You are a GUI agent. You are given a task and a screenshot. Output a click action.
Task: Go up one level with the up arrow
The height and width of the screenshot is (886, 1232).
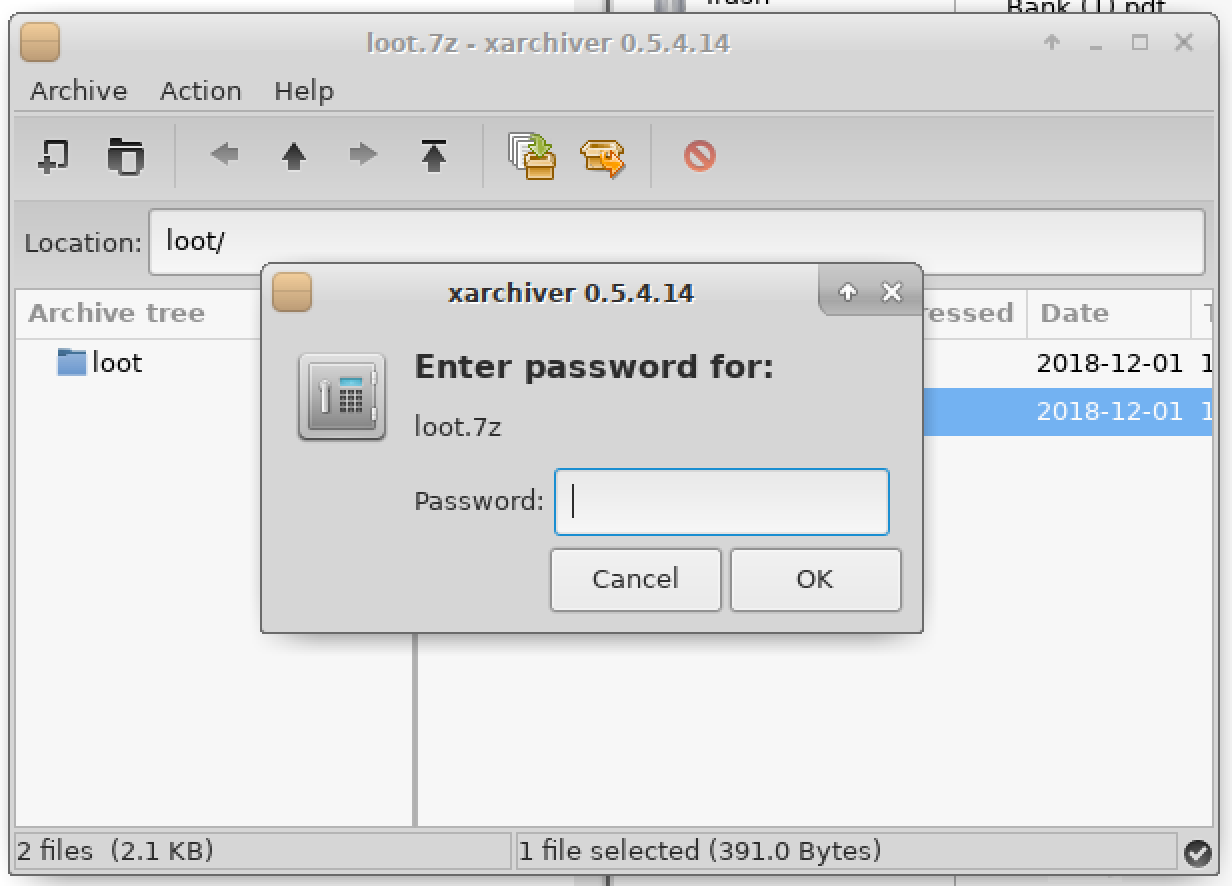293,155
